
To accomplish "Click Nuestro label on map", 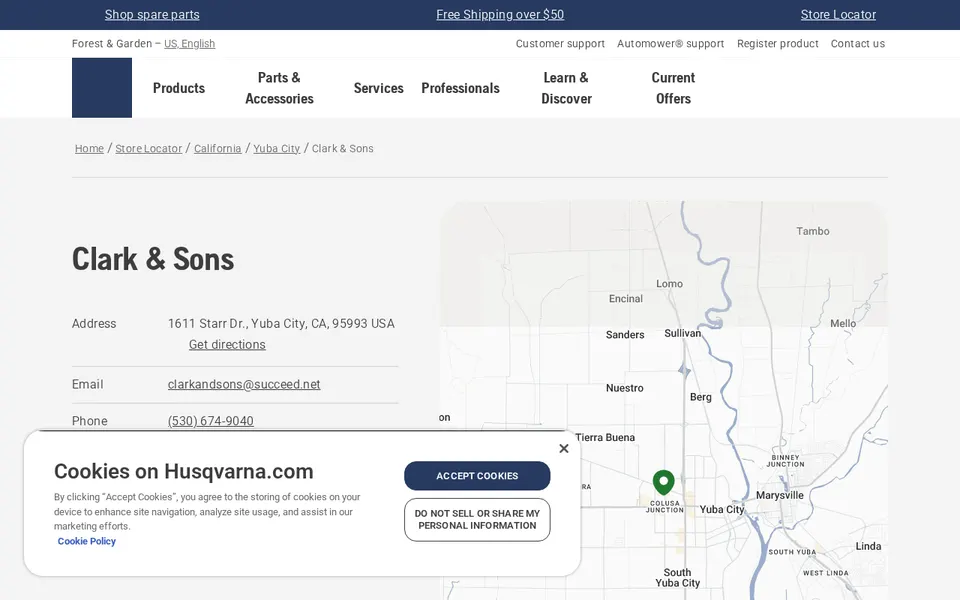I will 624,388.
